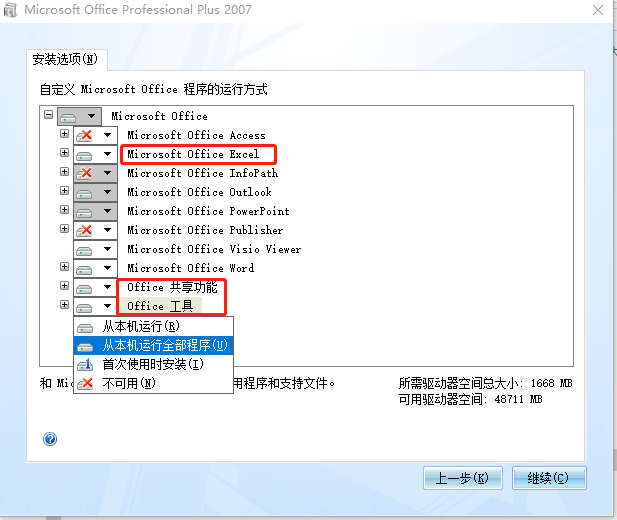Click the red X drive icon for InfoPath
This screenshot has width=617, height=520.
[x=85, y=173]
